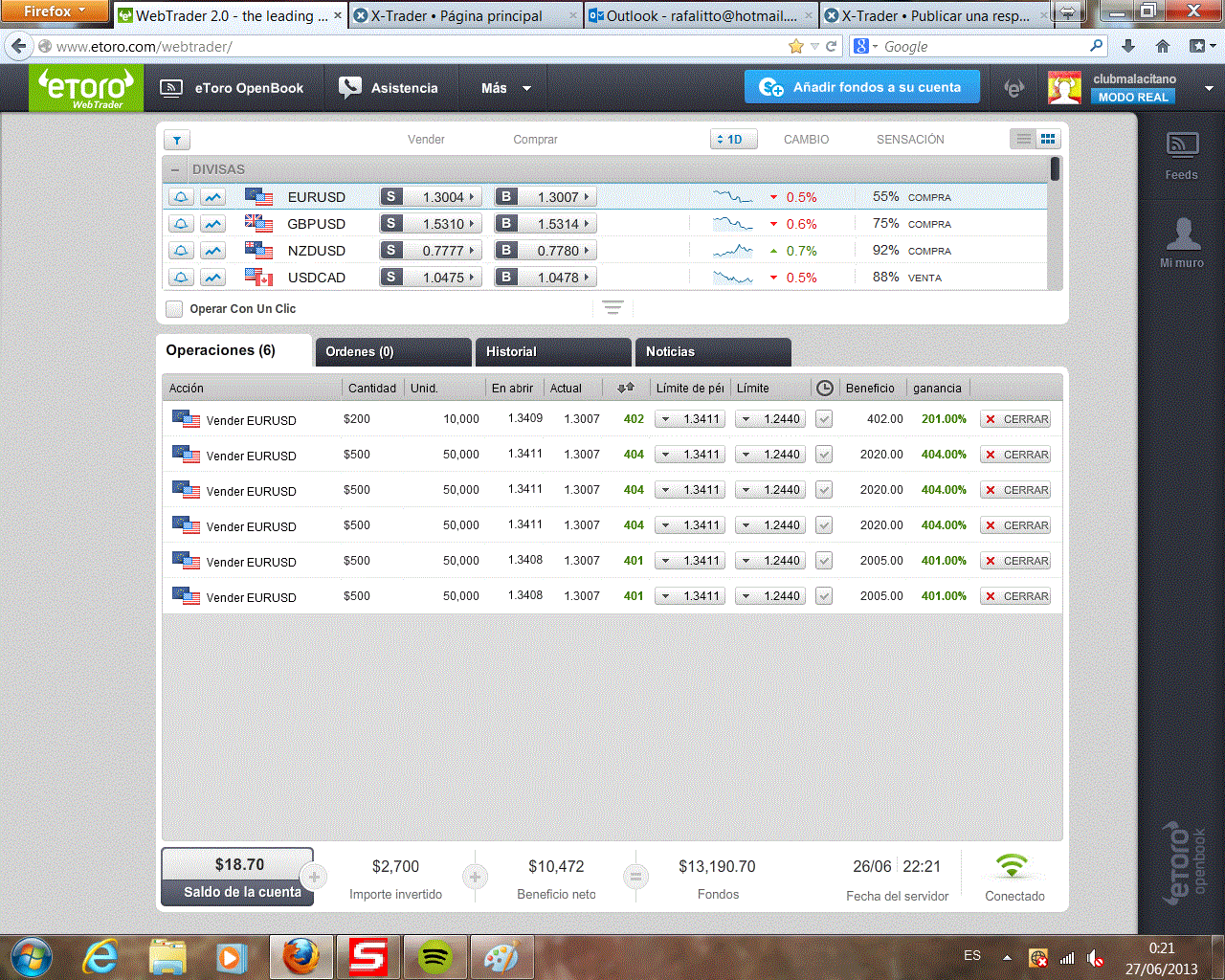1225x980 pixels.
Task: Click the alert bell icon for NZDUSD
Action: pyautogui.click(x=181, y=251)
